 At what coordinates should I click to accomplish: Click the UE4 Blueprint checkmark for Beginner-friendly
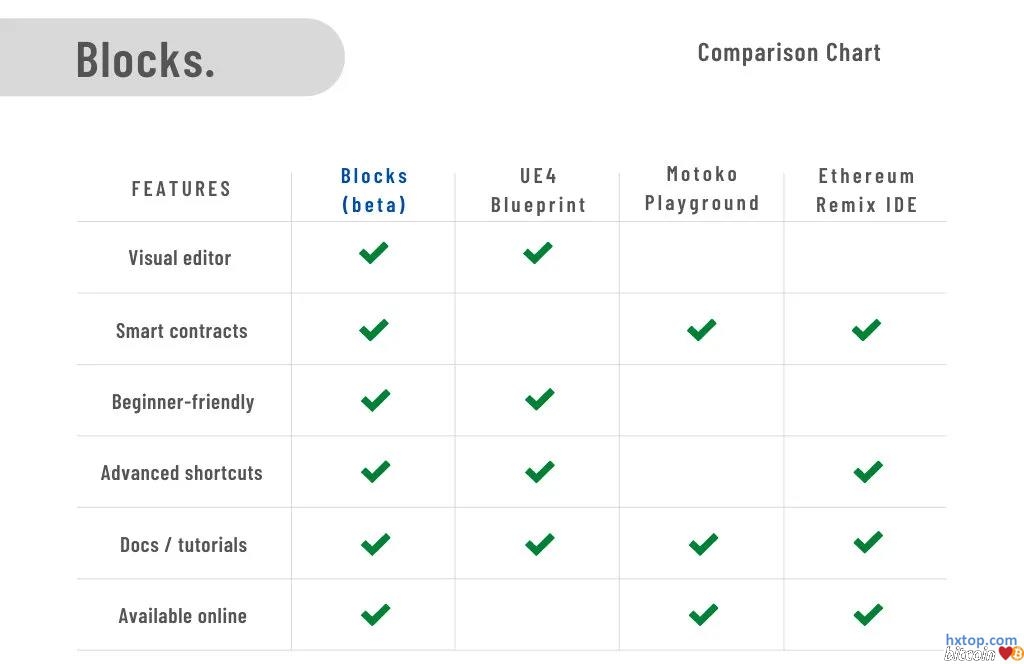539,400
